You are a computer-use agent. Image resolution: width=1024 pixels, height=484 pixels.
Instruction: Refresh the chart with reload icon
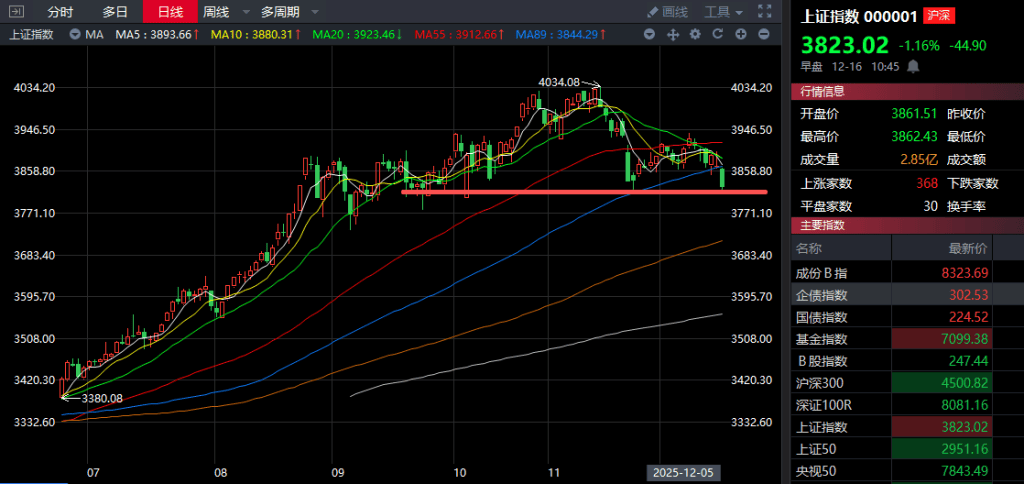(x=718, y=35)
